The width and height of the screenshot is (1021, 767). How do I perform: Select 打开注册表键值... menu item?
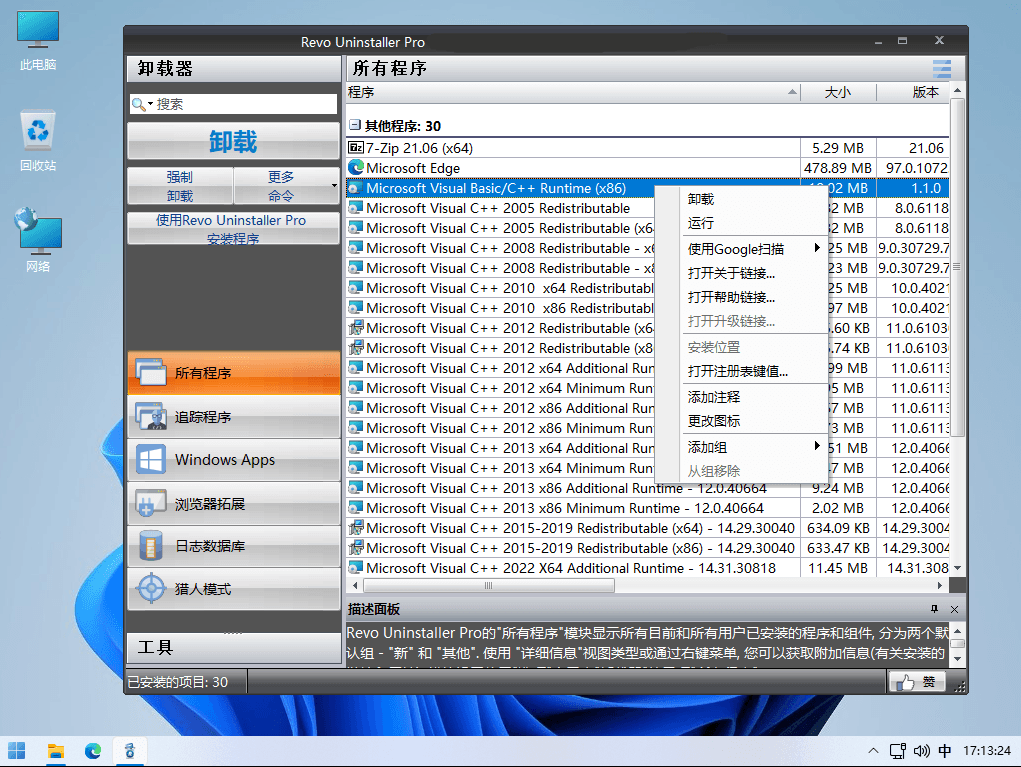point(753,372)
